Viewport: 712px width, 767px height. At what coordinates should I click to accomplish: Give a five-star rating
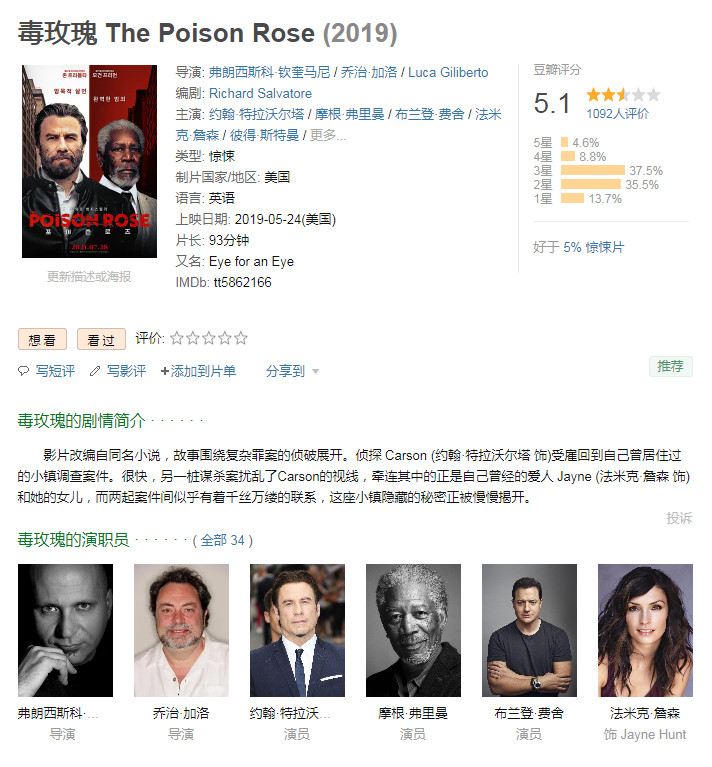click(241, 338)
